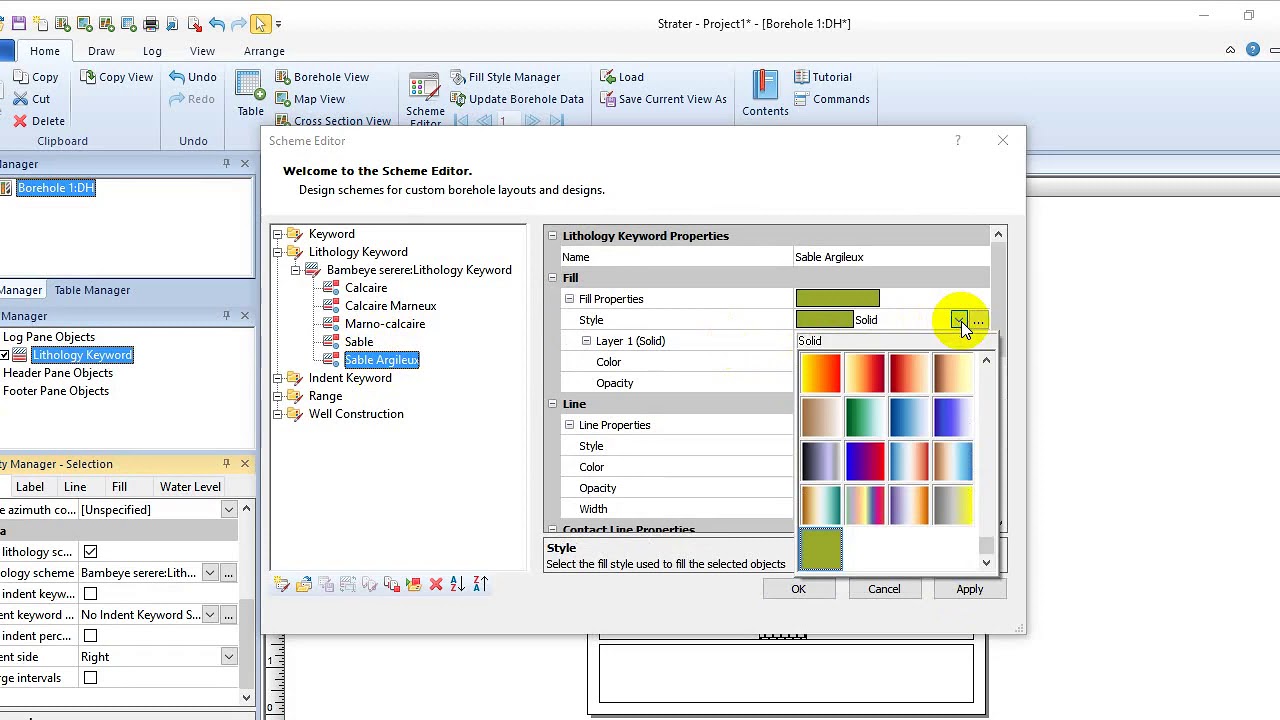
Task: Collapse the Lithology Keyword tree node
Action: (278, 252)
